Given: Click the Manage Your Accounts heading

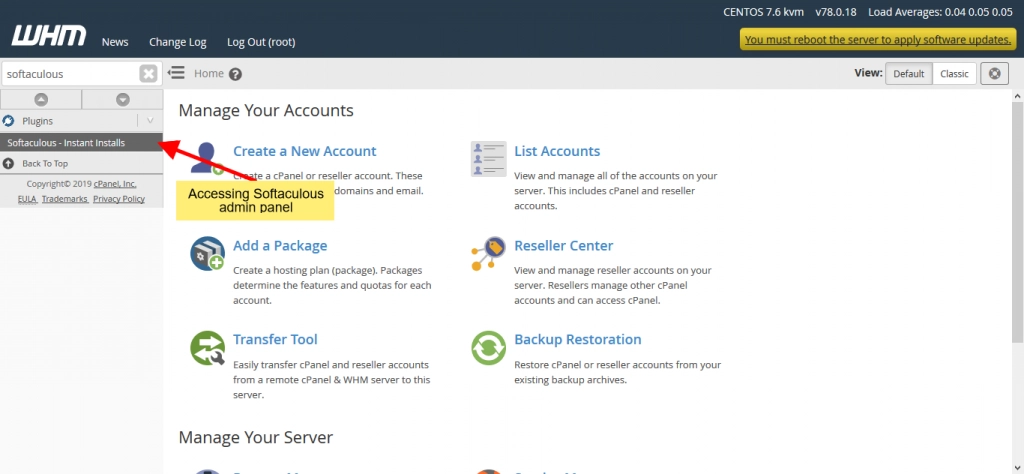Looking at the screenshot, I should point(266,110).
